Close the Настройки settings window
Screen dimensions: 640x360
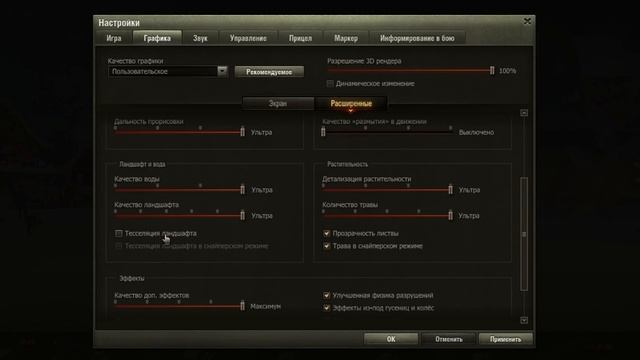[527, 21]
